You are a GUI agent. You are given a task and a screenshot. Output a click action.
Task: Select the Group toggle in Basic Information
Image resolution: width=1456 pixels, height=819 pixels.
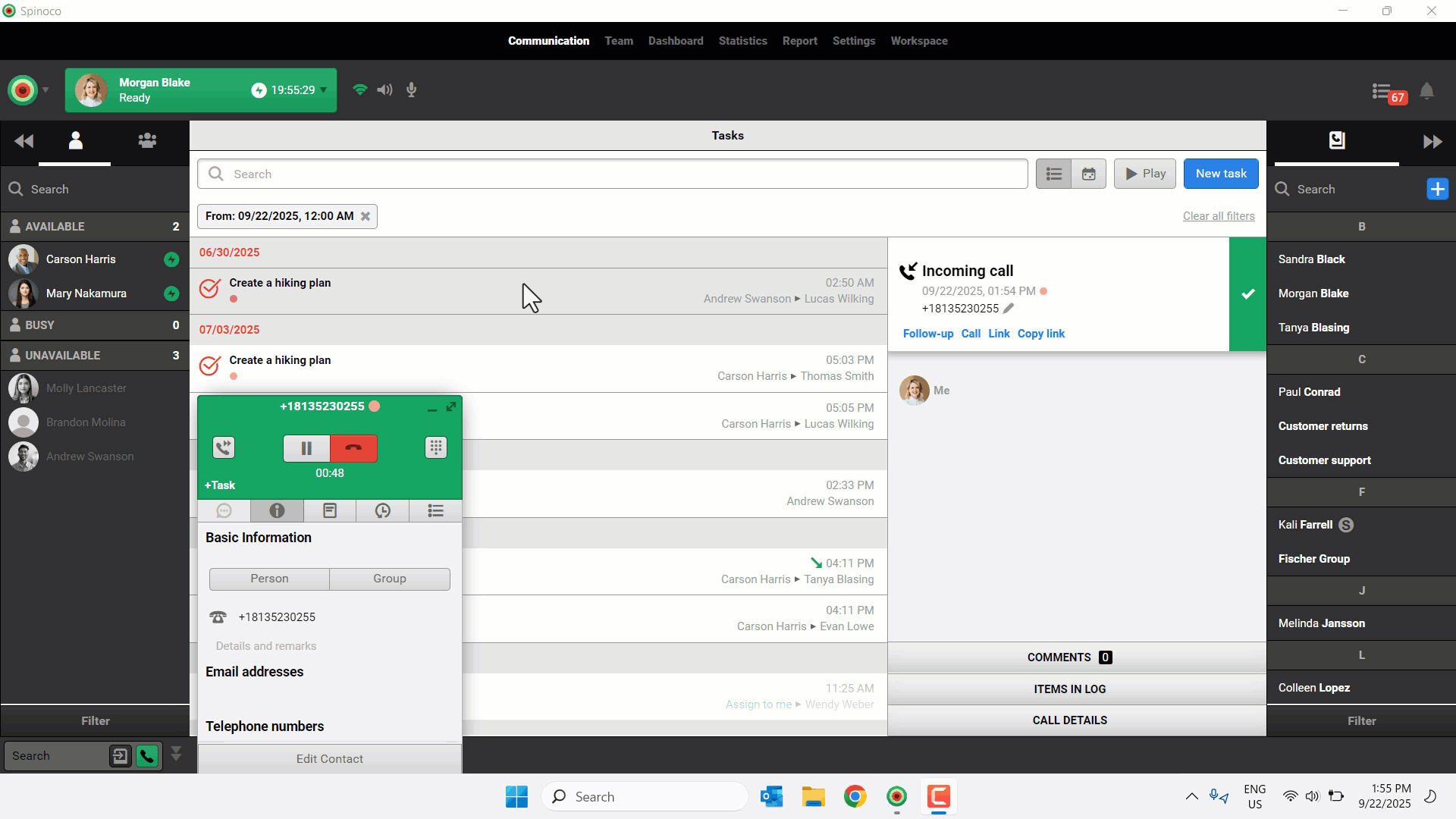pos(390,579)
